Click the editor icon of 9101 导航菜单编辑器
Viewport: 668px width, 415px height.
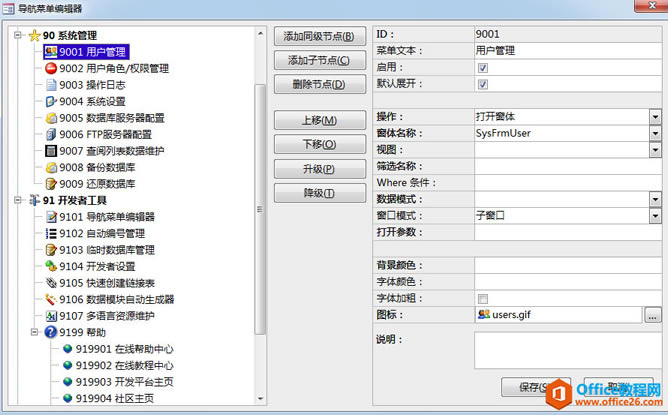coord(51,217)
